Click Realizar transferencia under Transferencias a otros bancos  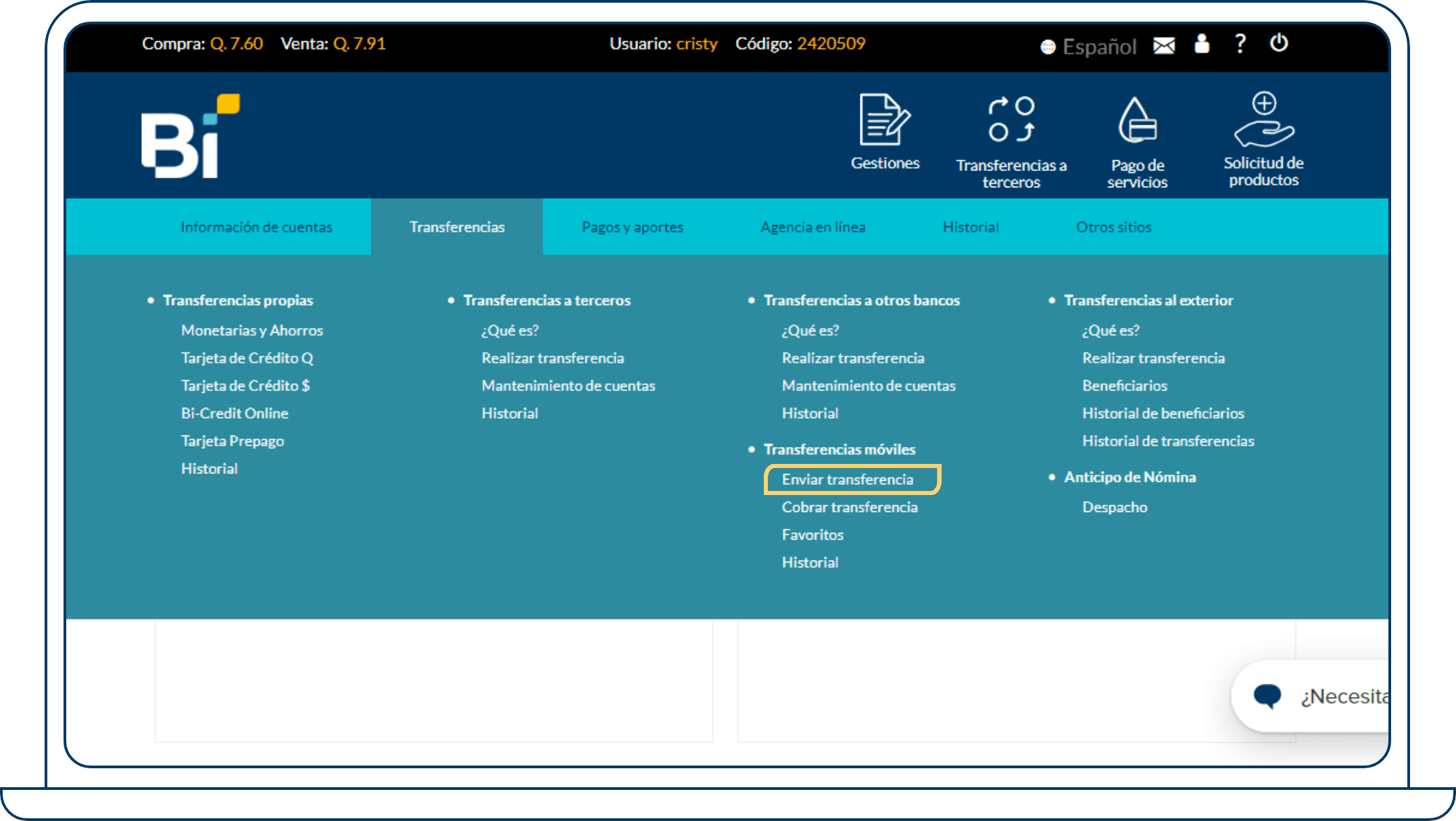(853, 358)
